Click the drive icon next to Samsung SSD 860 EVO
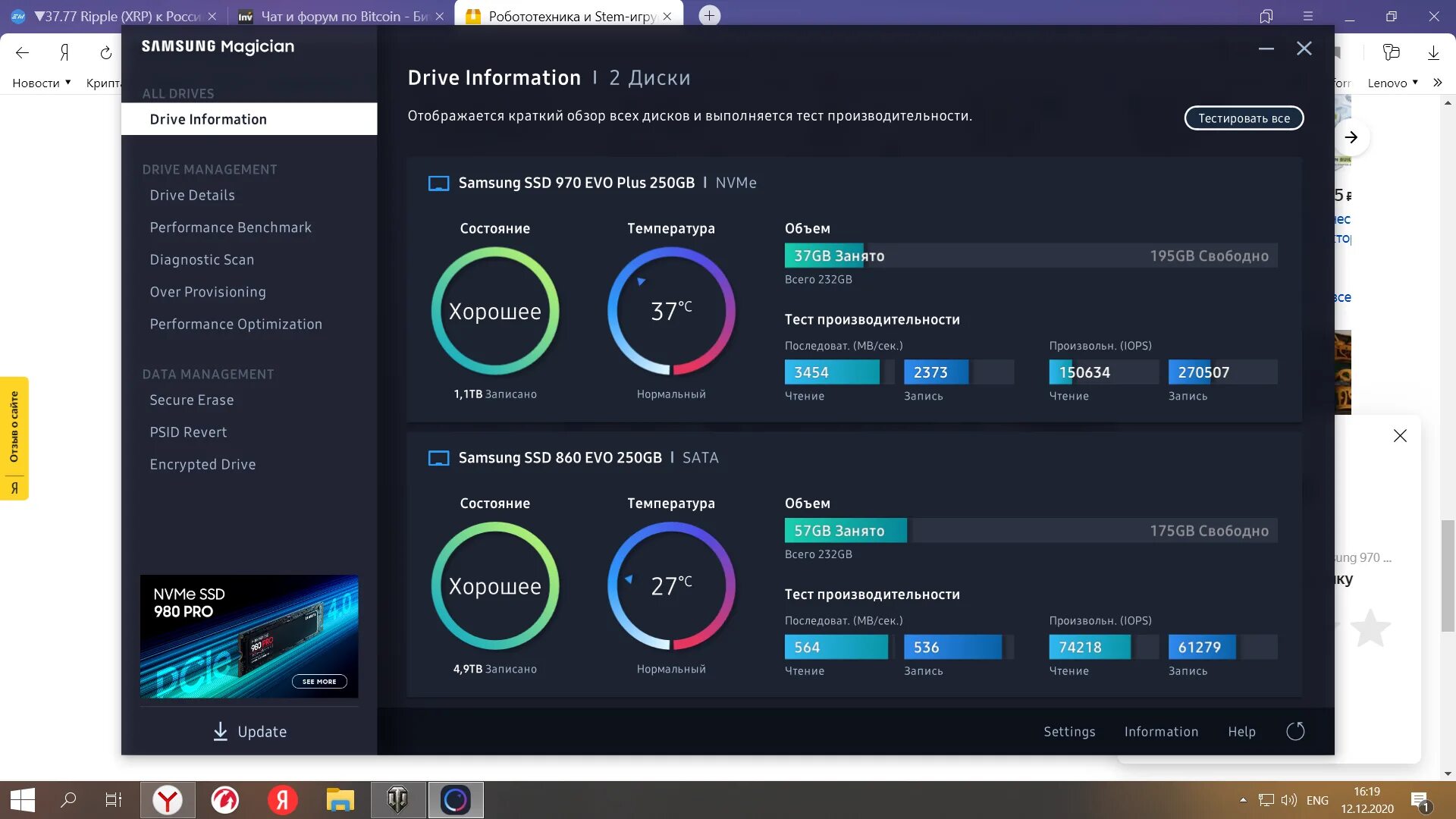The image size is (1456, 819). pos(438,457)
